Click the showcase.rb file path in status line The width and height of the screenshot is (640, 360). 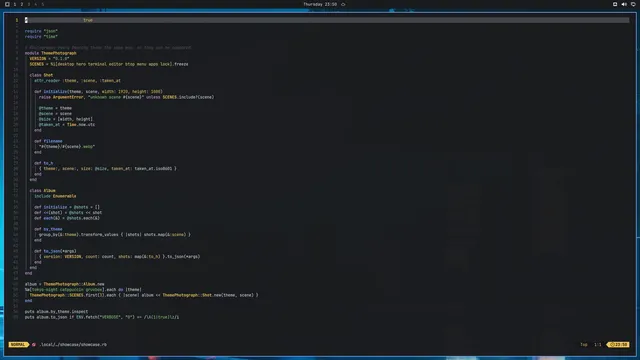tap(73, 344)
